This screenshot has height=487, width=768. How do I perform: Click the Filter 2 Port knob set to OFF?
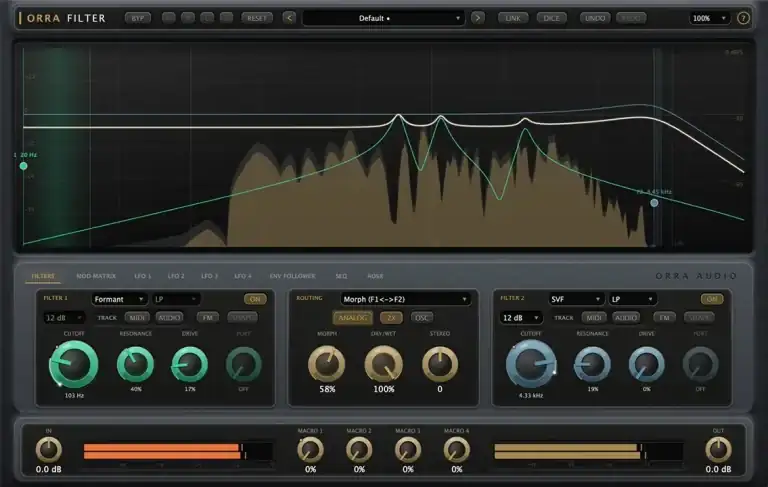pyautogui.click(x=700, y=365)
